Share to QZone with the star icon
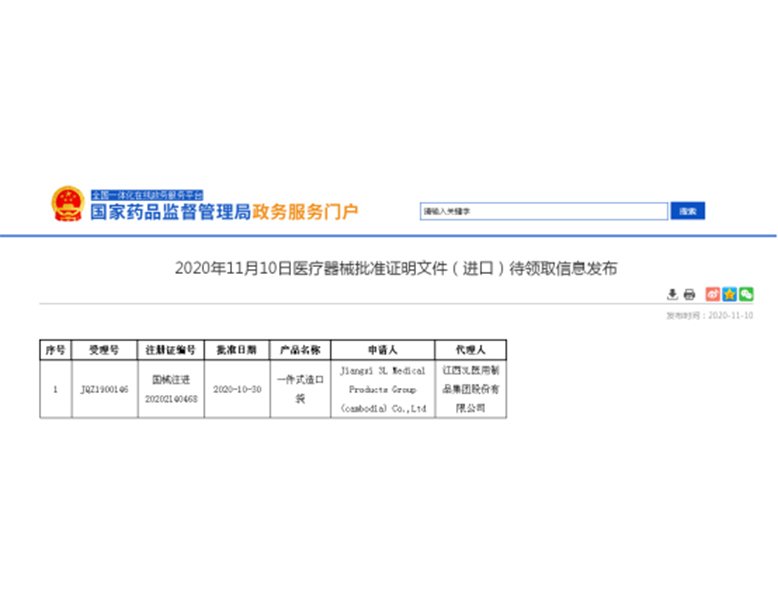Viewport: 778px width, 613px height. [729, 294]
